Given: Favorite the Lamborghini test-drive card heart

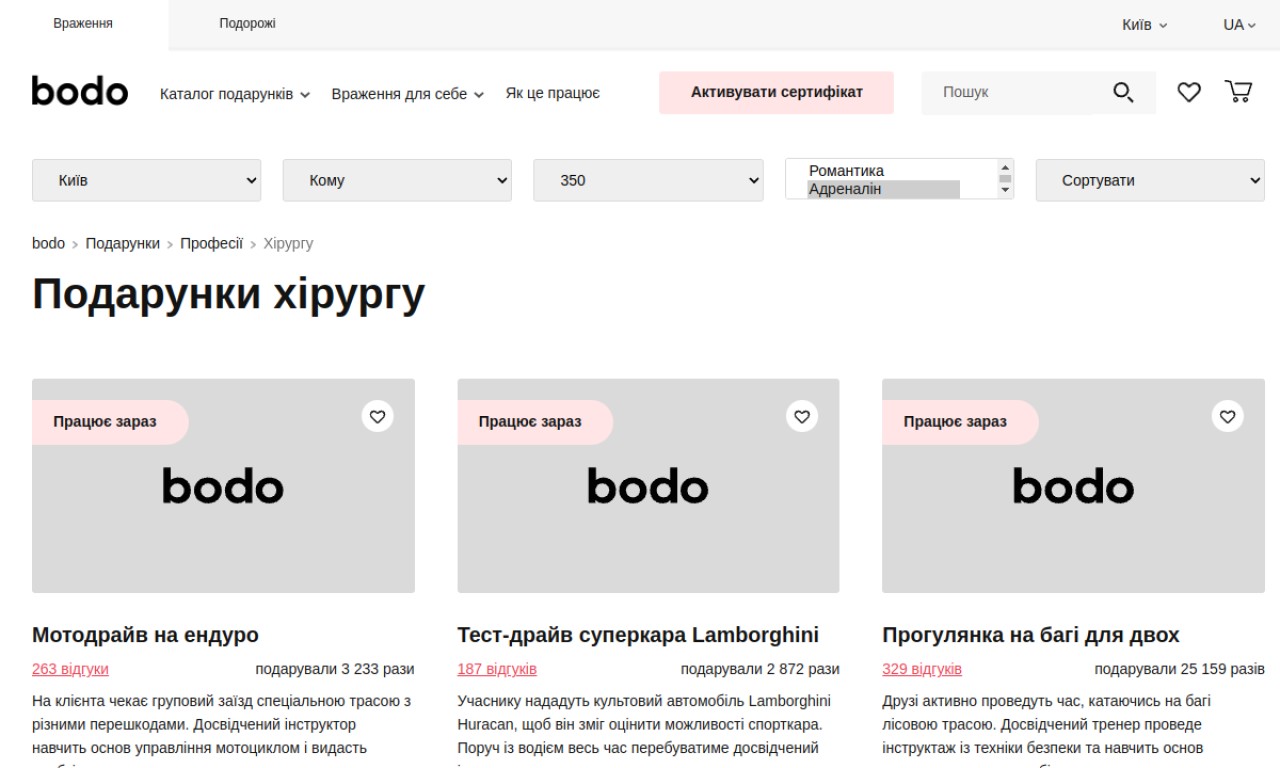Looking at the screenshot, I should 802,416.
